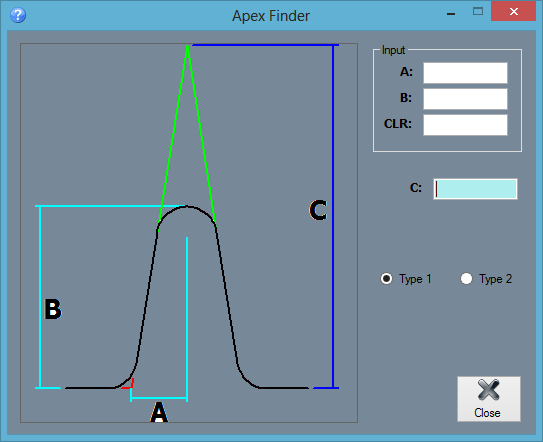This screenshot has height=442, width=543.
Task: Focus the CLR input field
Action: tap(465, 125)
